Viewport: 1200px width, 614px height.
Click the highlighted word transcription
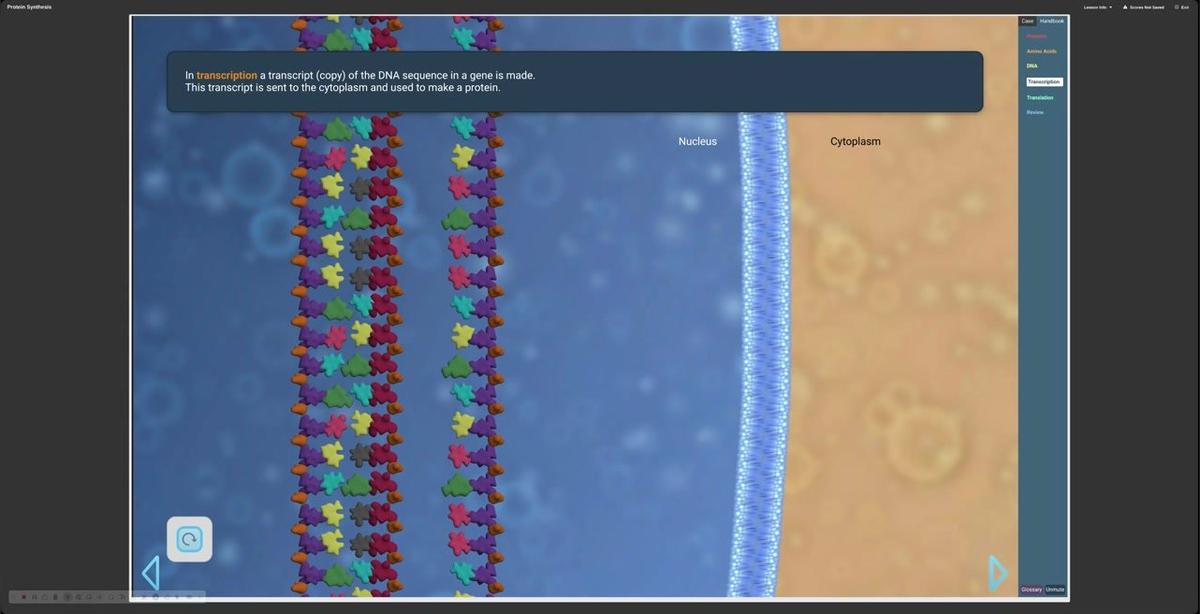227,75
